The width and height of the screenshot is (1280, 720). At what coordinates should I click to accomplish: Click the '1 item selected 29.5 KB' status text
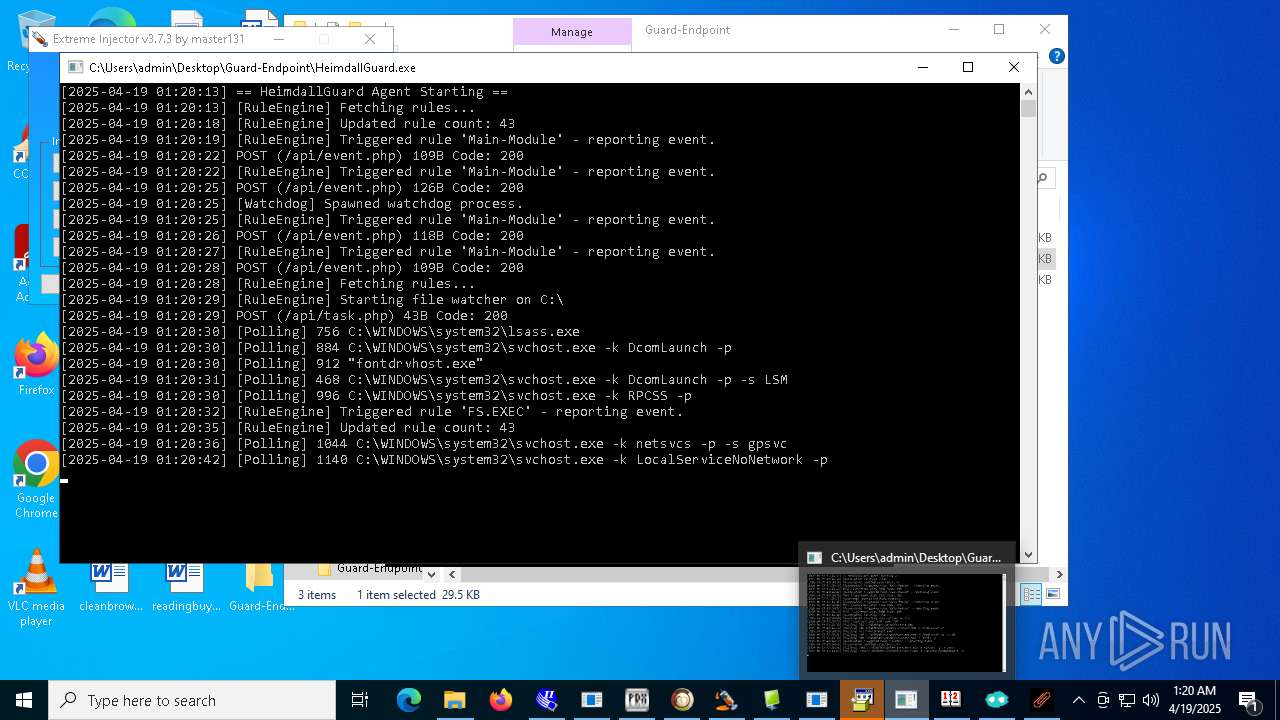(418, 595)
